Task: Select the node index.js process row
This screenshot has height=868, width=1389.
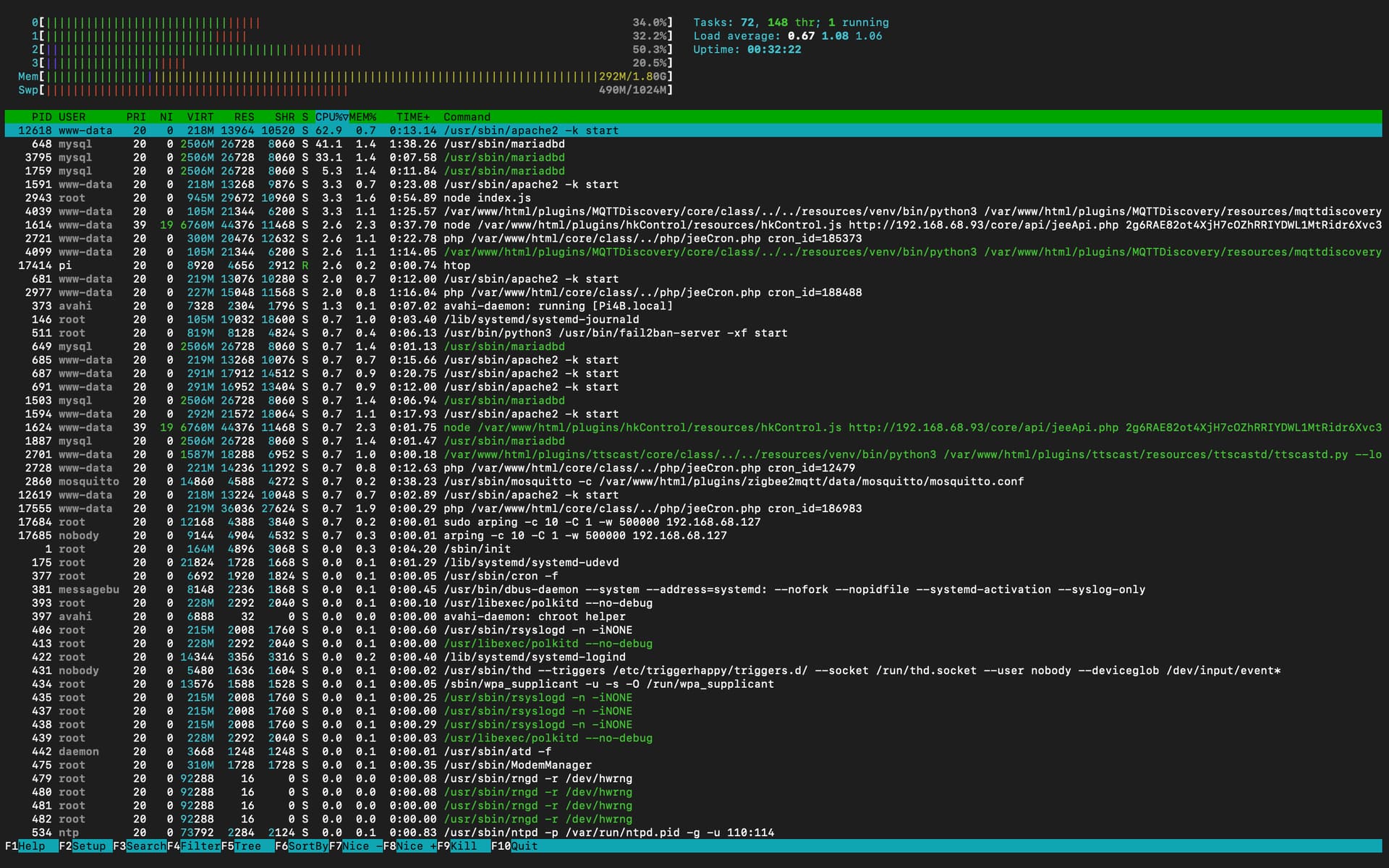Action: click(487, 198)
